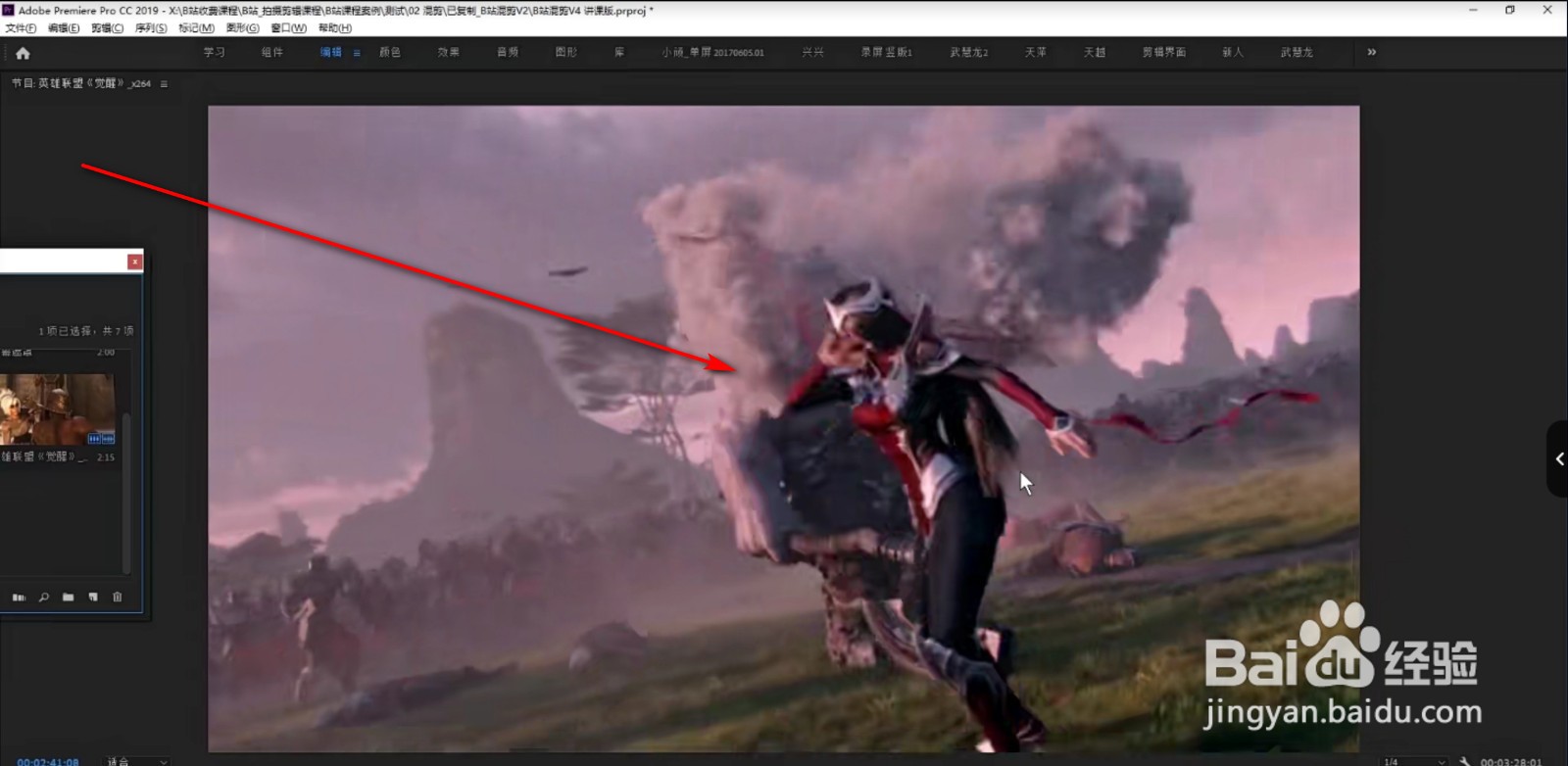Image resolution: width=1568 pixels, height=766 pixels.
Task: Select the 剪辑界面 workspace
Action: tap(1163, 53)
